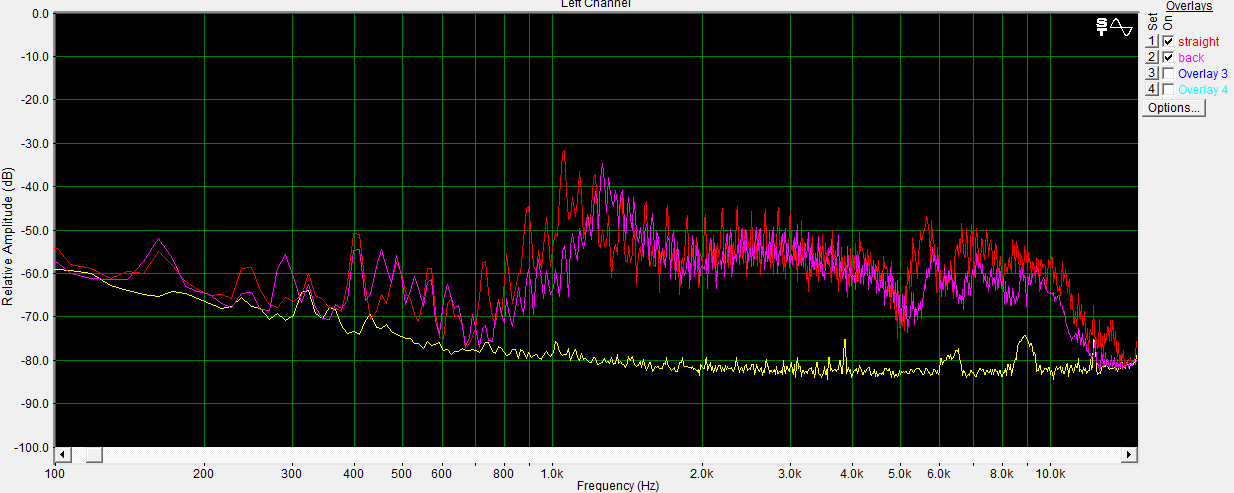The width and height of the screenshot is (1234, 493).
Task: Click overlay set button 2
Action: [x=1151, y=57]
